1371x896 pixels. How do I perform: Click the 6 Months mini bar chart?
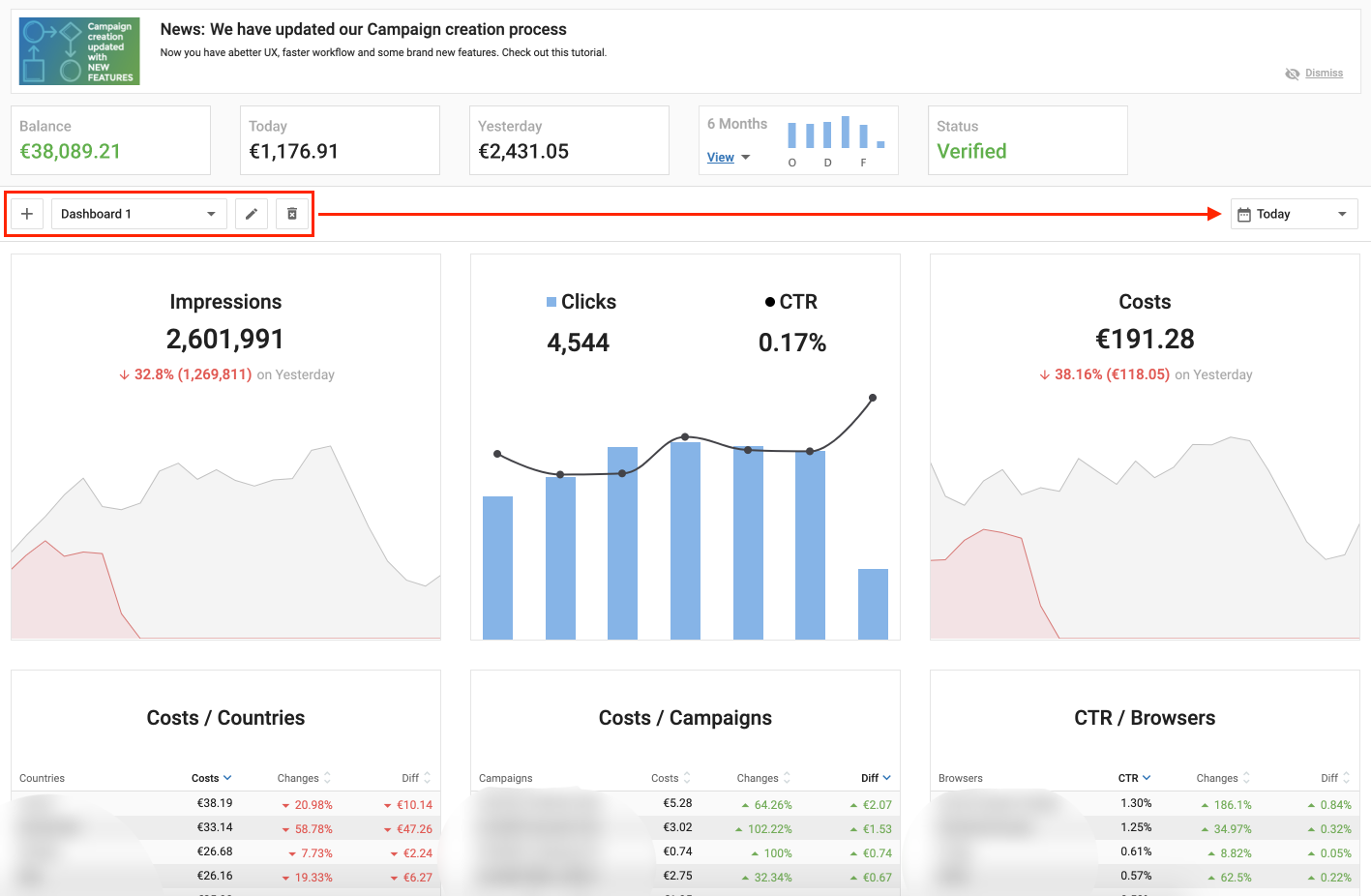[835, 134]
